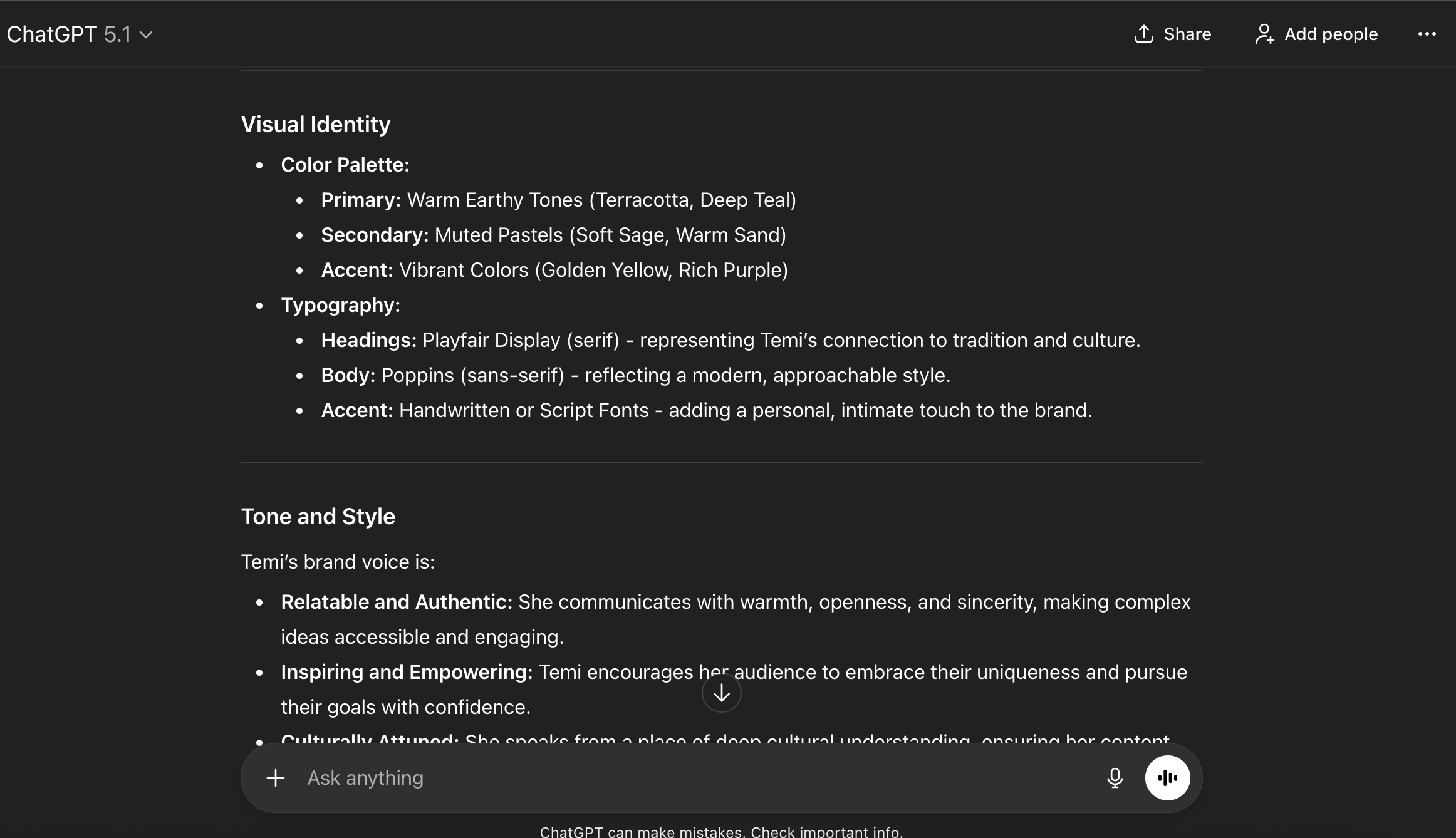The image size is (1456, 838).
Task: Focus the Ask anything input field
Action: [689, 778]
